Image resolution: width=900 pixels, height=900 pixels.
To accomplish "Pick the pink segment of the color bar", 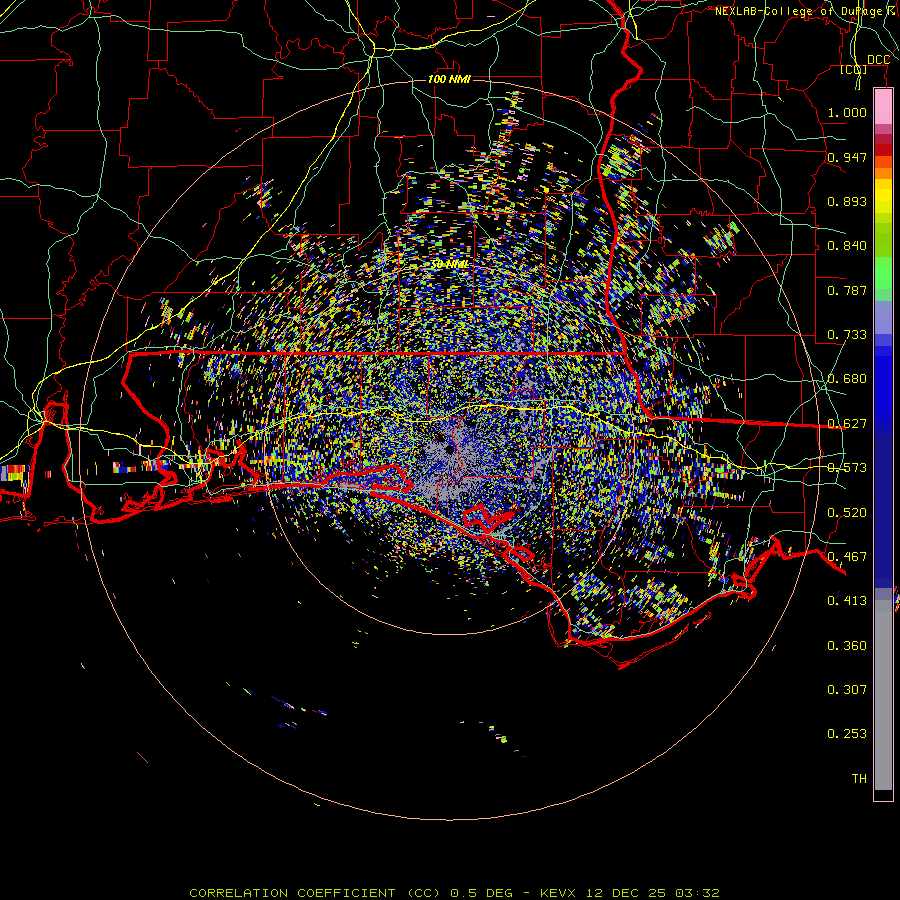I will pos(883,107).
